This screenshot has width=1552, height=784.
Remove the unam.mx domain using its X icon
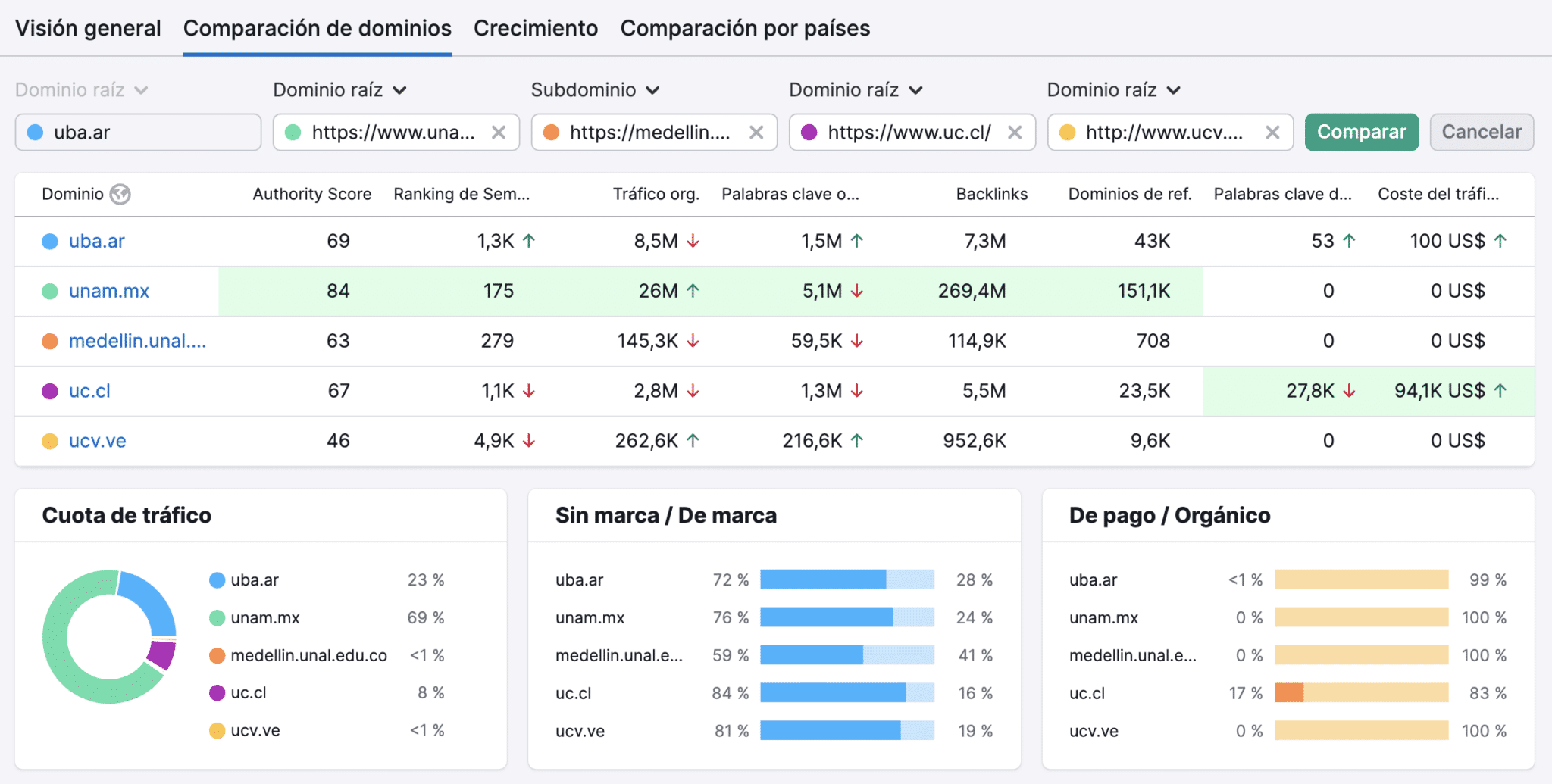tap(499, 132)
